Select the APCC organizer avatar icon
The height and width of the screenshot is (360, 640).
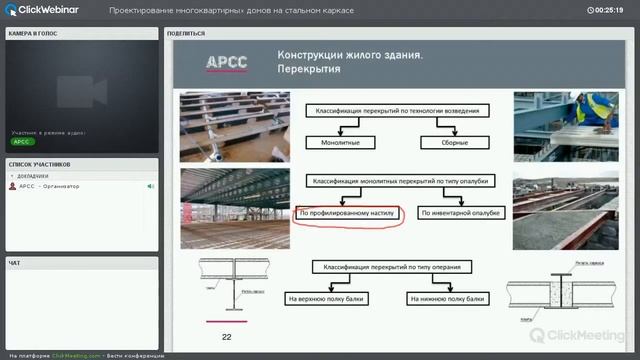(13, 186)
